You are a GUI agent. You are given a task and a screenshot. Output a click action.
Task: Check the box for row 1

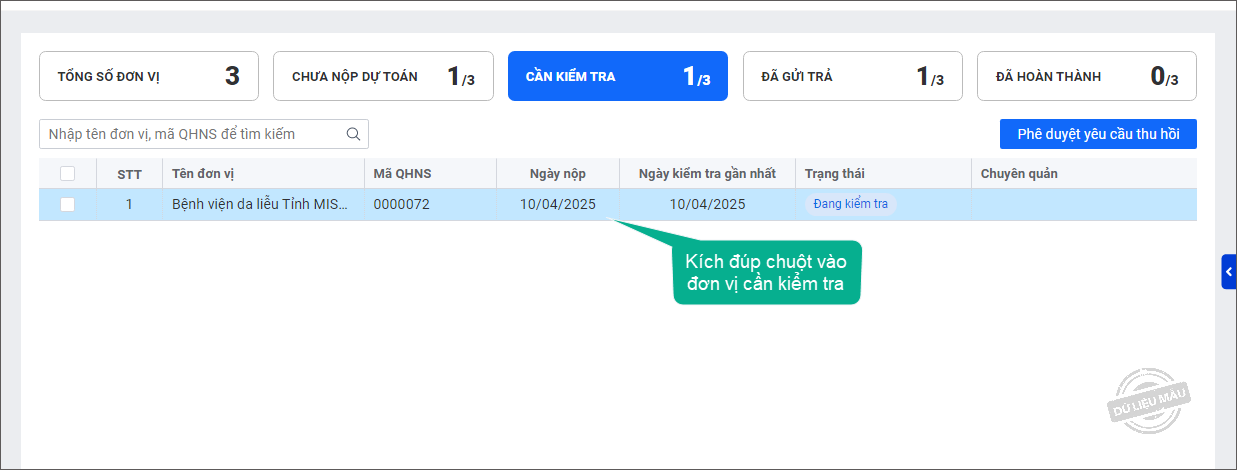tap(68, 205)
